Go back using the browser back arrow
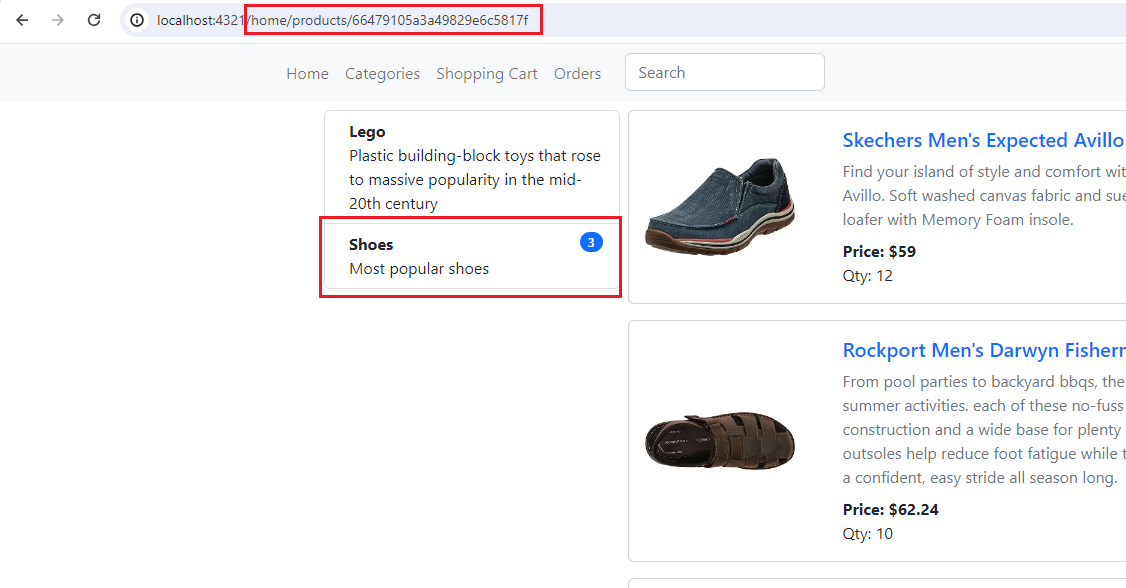Screen dimensions: 1126x588 tap(22, 20)
